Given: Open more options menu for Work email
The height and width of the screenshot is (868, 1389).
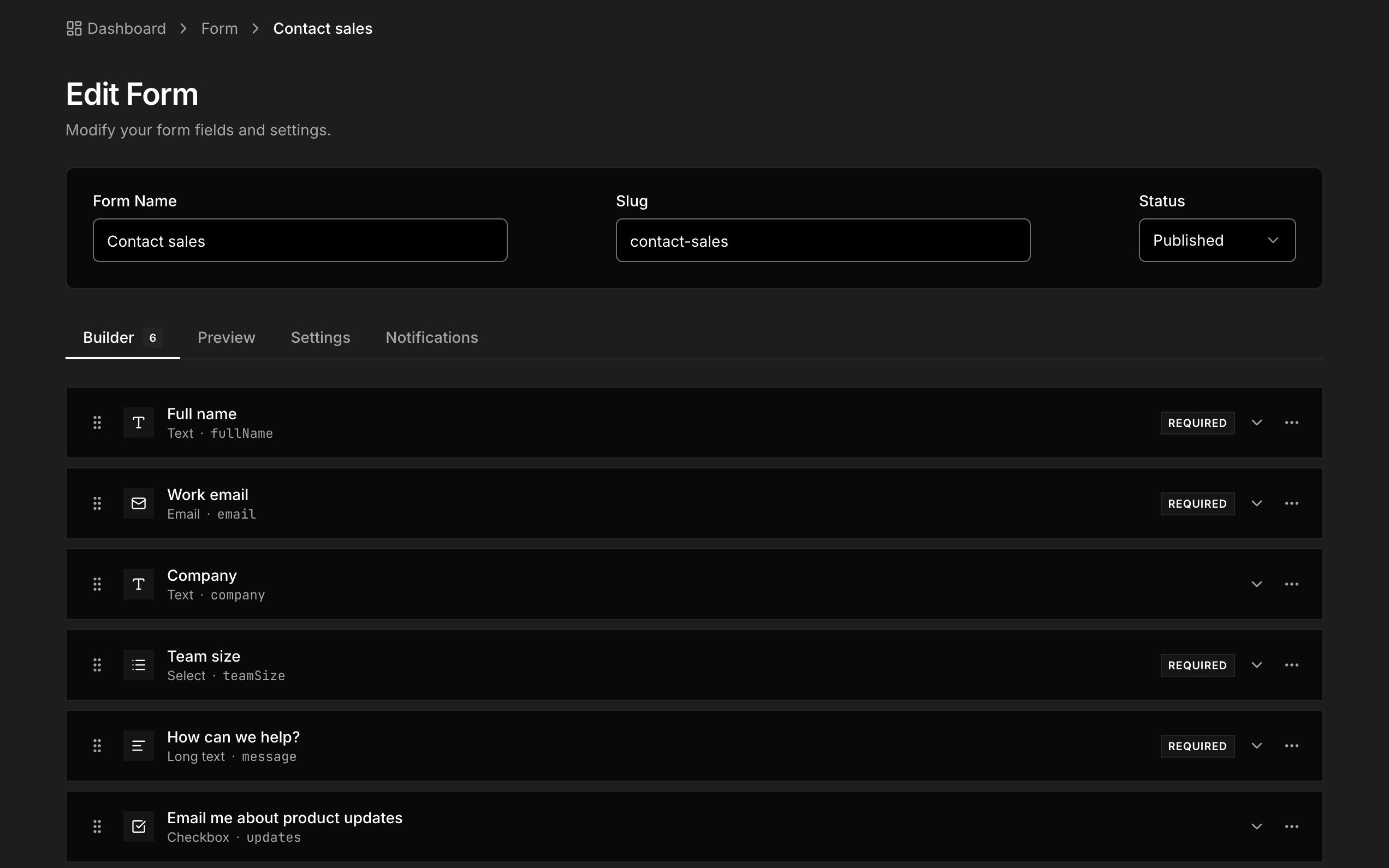Looking at the screenshot, I should [1291, 503].
